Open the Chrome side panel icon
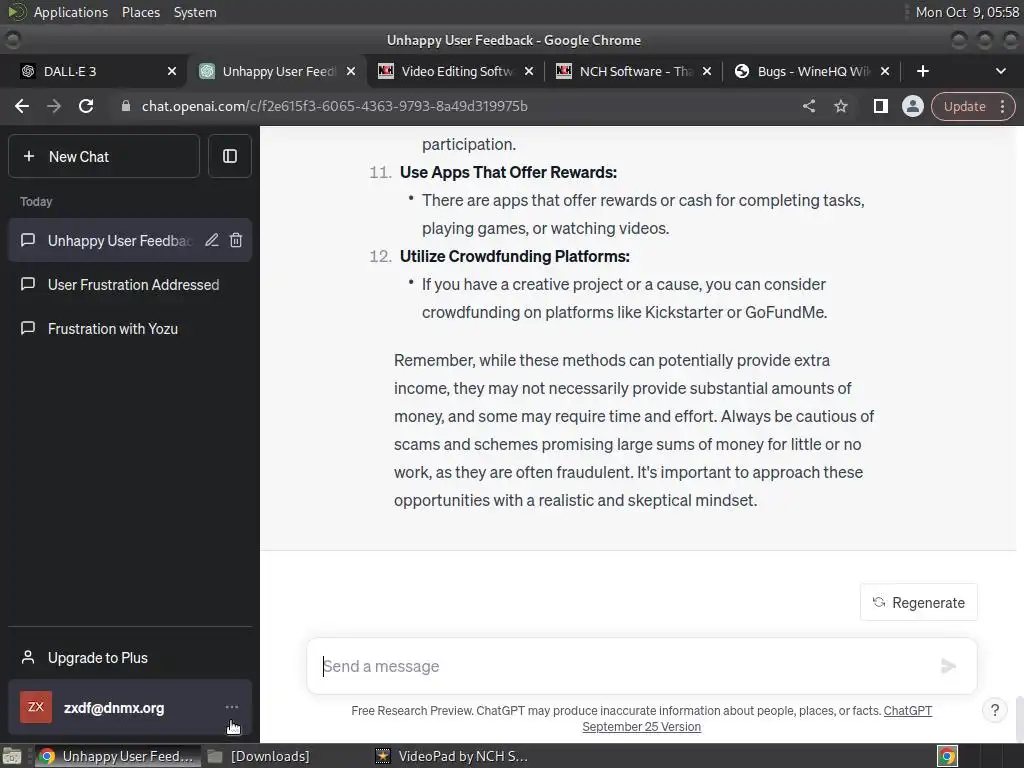Viewport: 1024px width, 768px height. [881, 106]
